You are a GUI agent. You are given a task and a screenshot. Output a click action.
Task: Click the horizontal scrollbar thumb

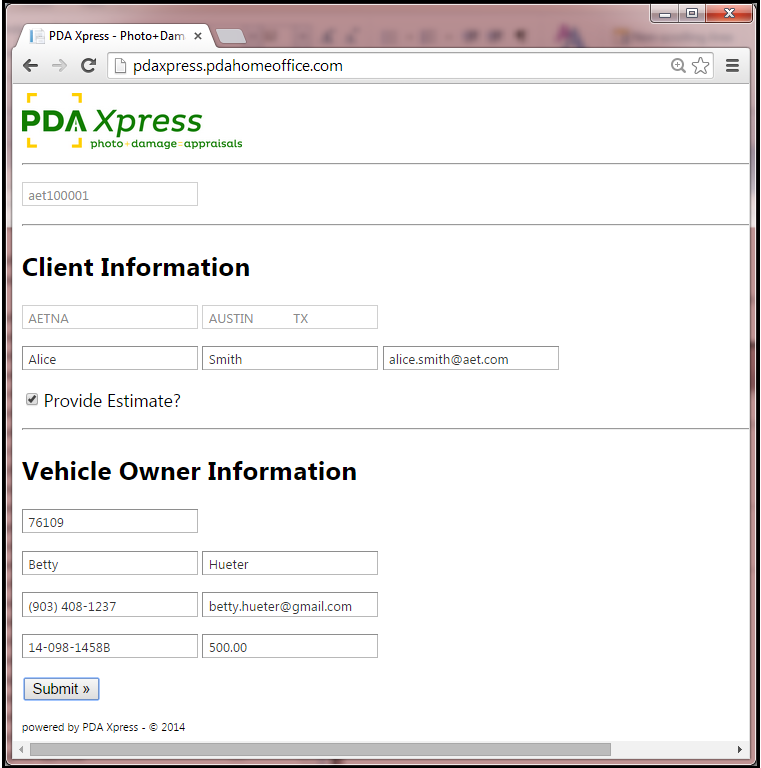click(320, 749)
